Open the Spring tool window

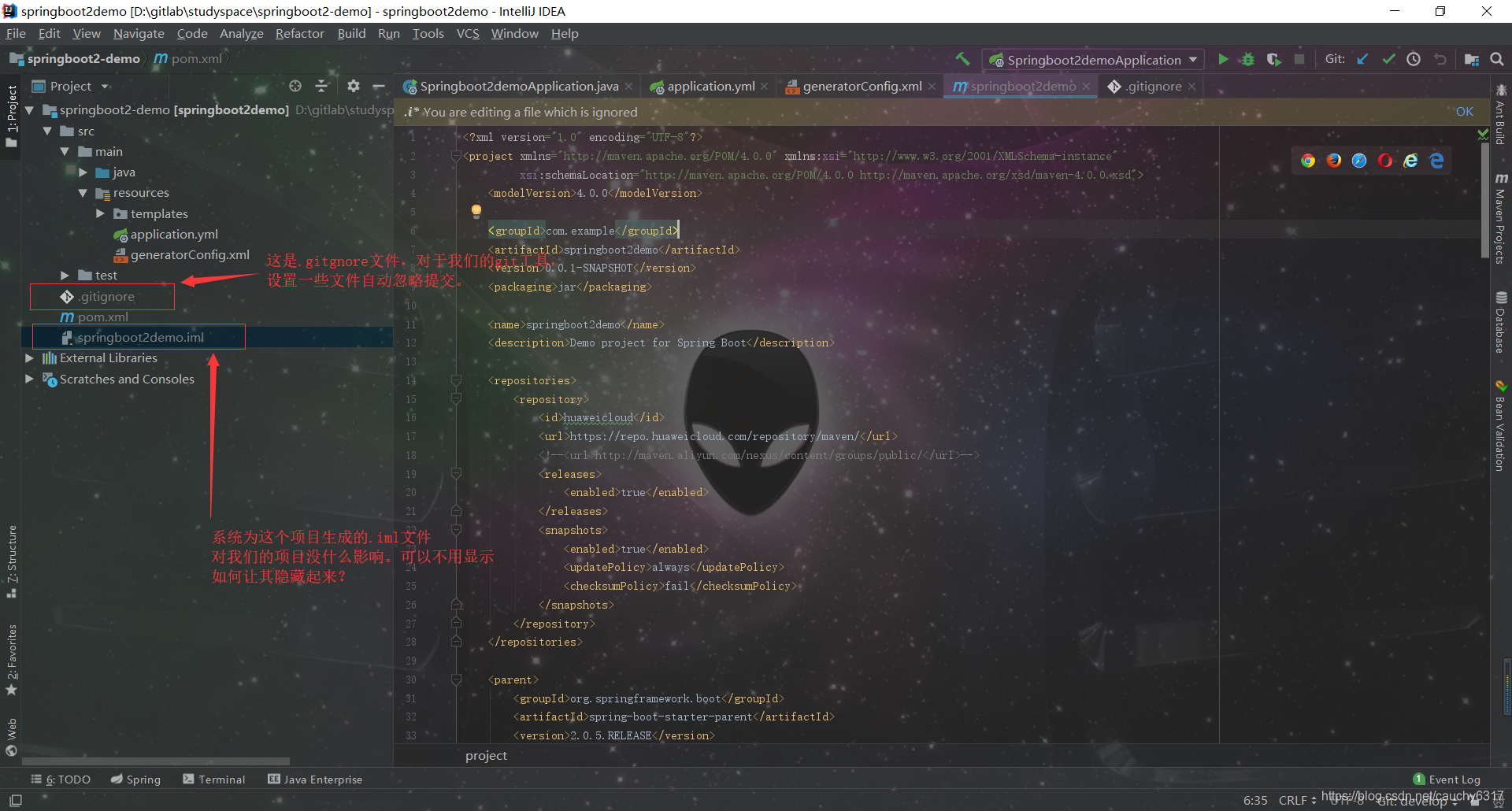coord(135,780)
